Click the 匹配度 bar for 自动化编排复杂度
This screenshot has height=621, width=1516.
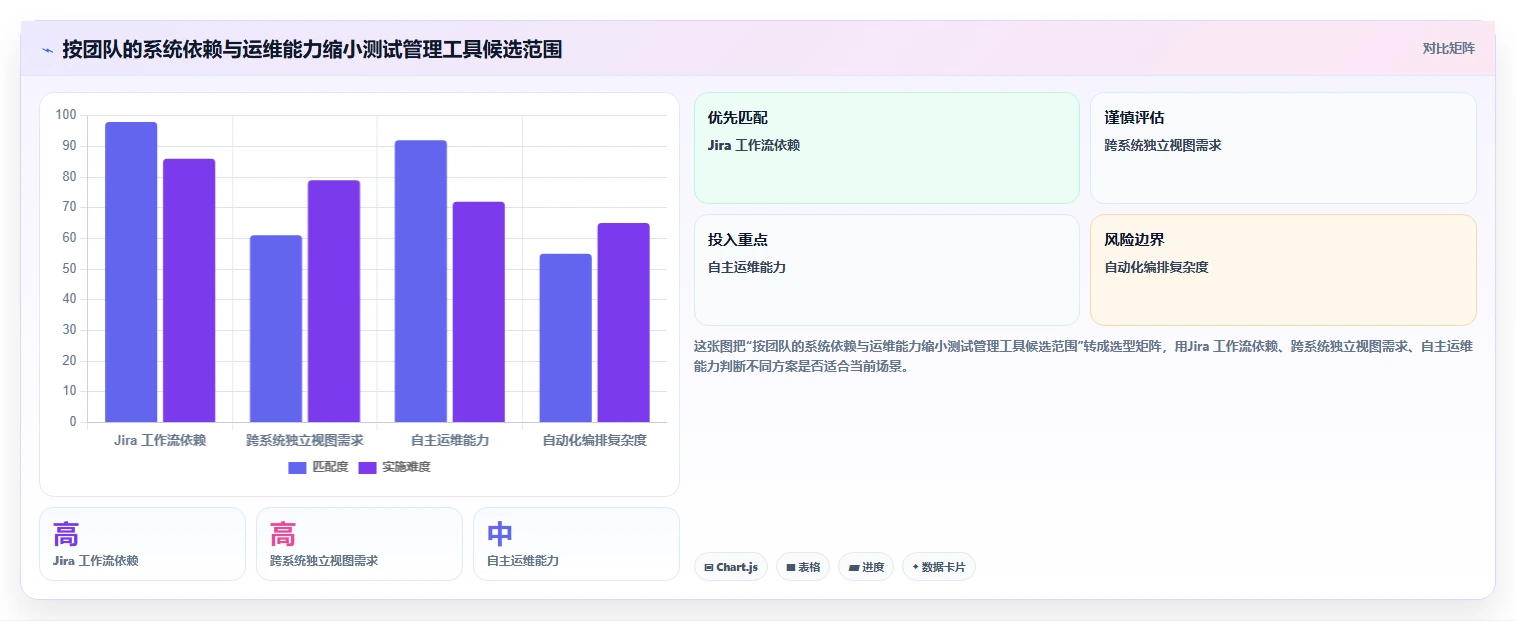click(566, 338)
